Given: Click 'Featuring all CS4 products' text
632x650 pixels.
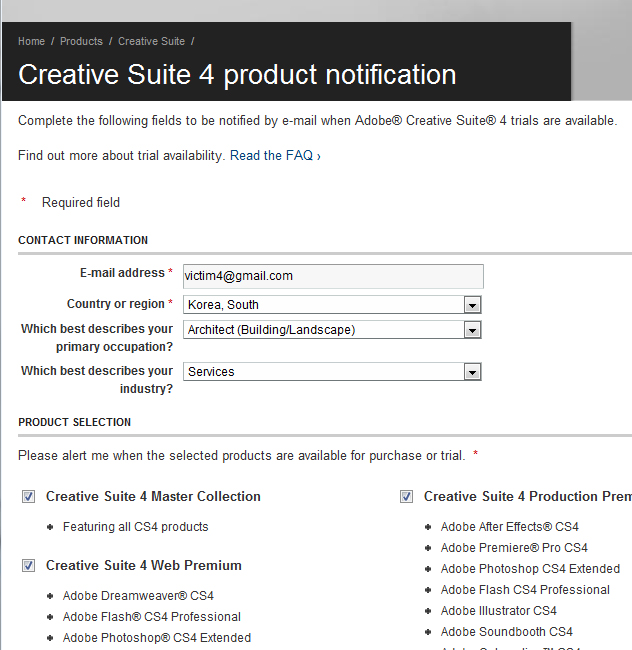Looking at the screenshot, I should pos(136,527).
